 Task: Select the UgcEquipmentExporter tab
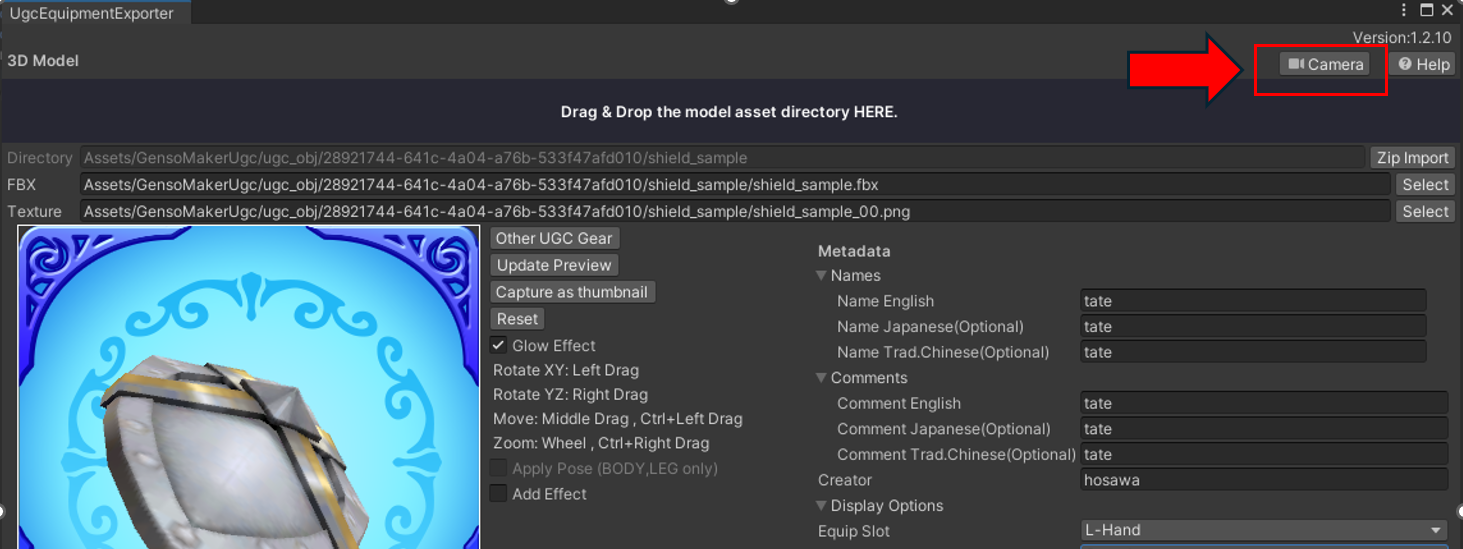(91, 13)
